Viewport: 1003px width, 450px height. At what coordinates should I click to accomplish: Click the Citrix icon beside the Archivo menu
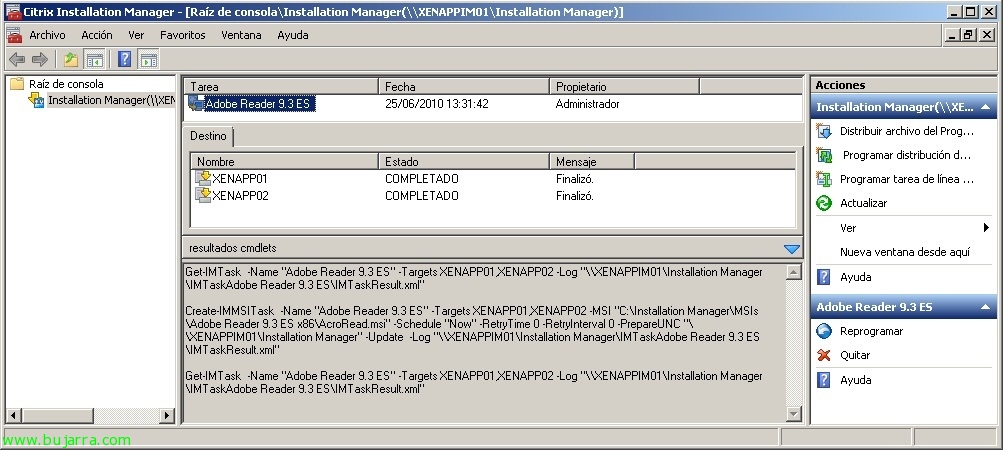pos(14,35)
